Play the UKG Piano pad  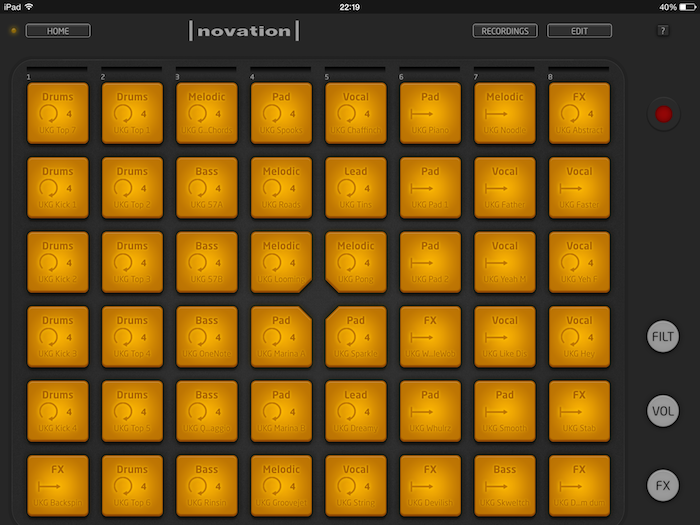click(x=430, y=113)
